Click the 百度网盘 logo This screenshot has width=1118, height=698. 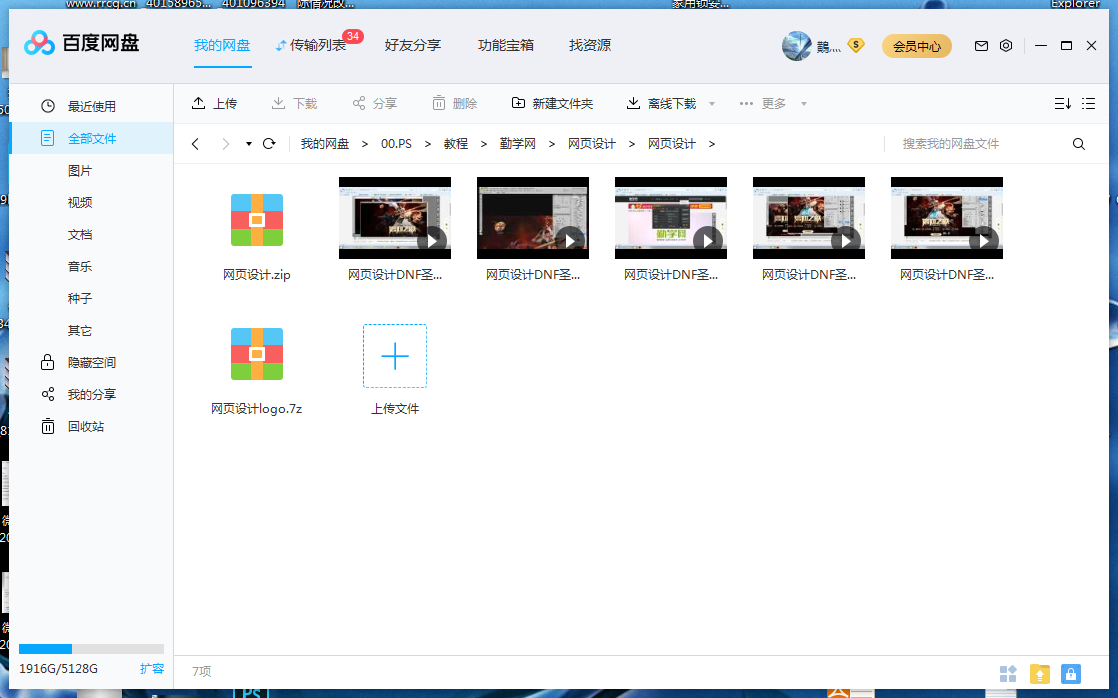coord(81,43)
